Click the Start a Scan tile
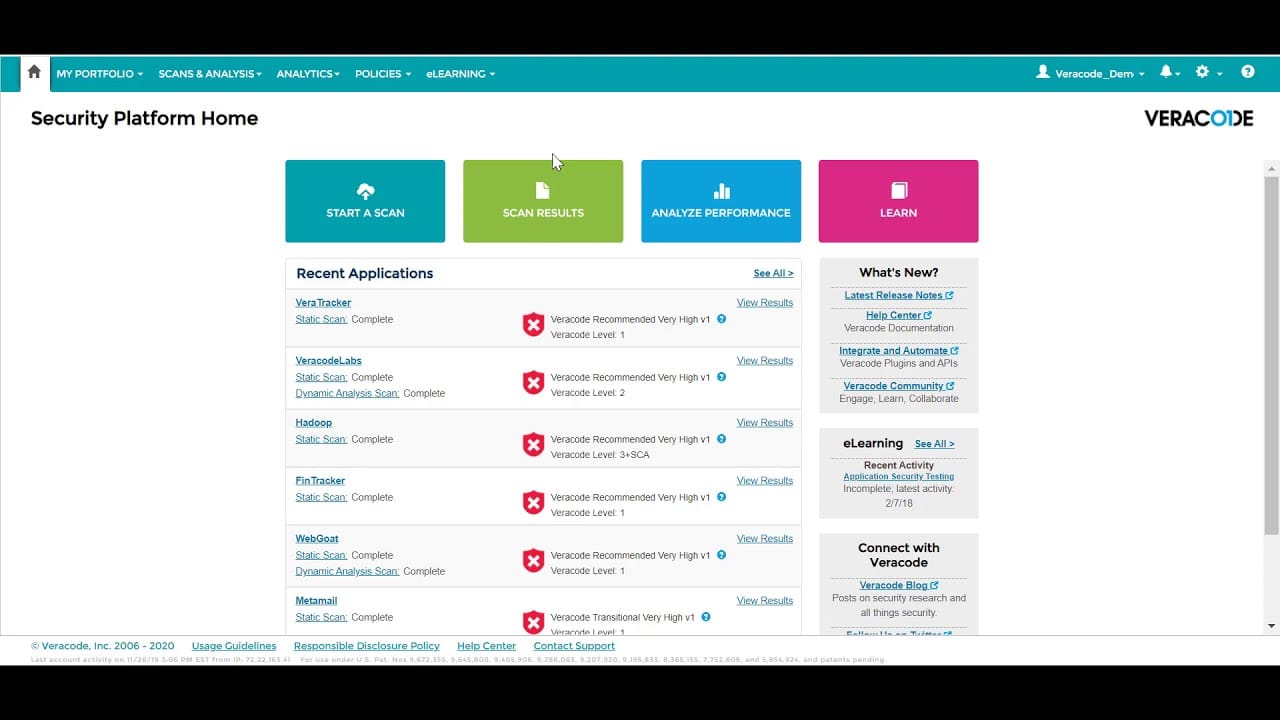Viewport: 1280px width, 720px height. point(365,201)
